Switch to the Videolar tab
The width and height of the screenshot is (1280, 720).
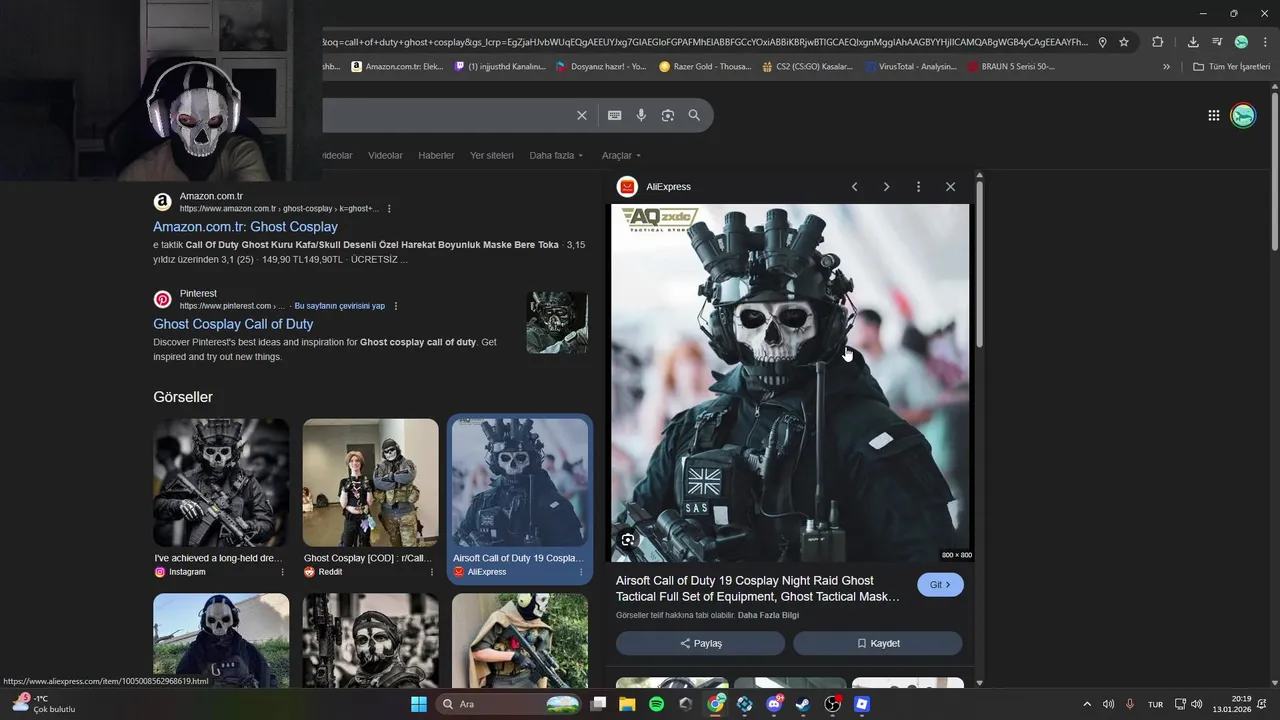(x=385, y=156)
